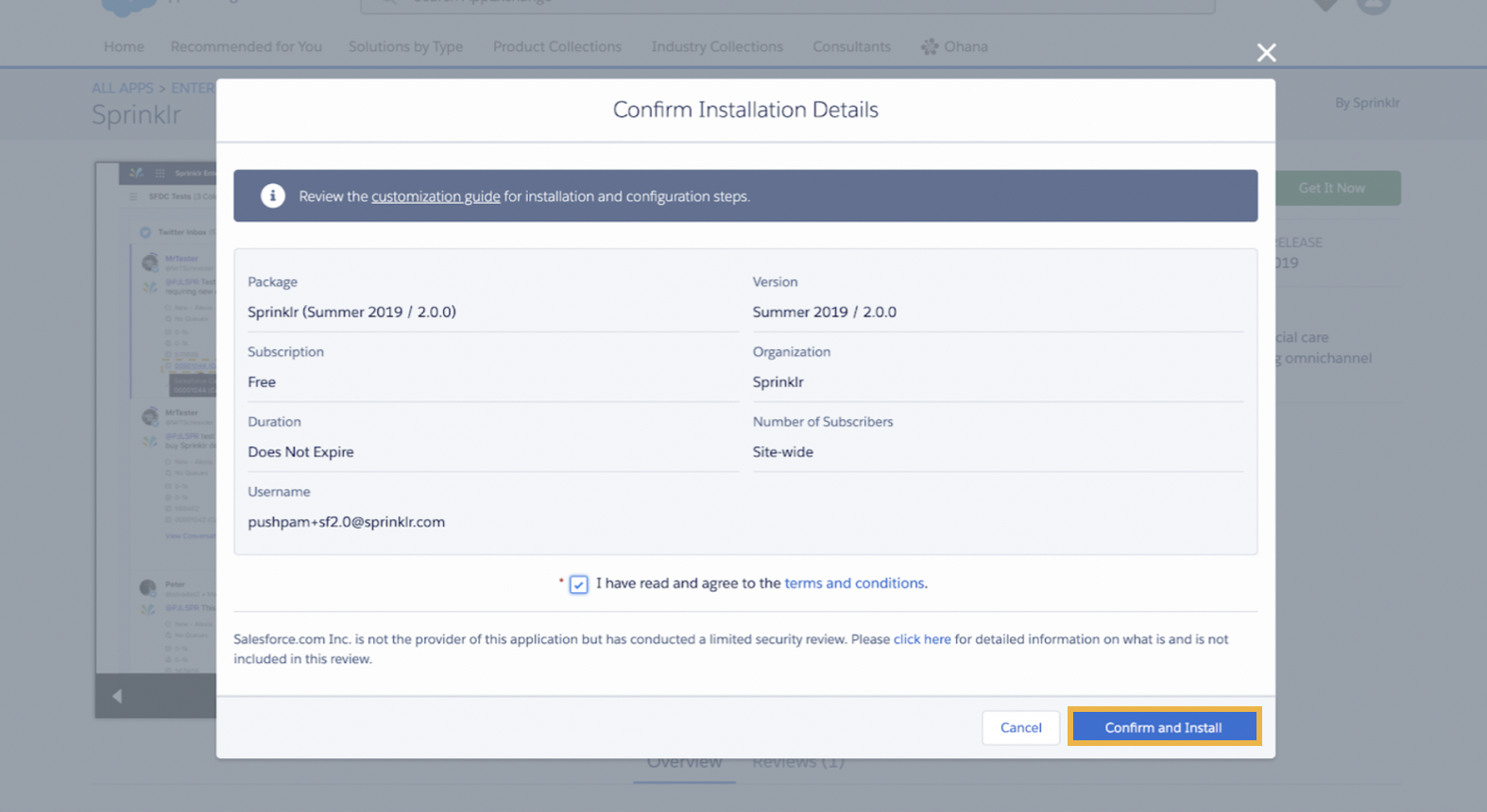Switch to the Overview tab
Screen dimensions: 1487x812
click(x=684, y=763)
